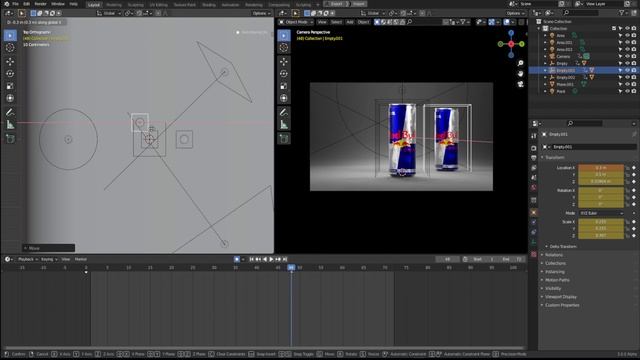This screenshot has height=360, width=640.
Task: Select the Rotate tool in left viewport
Action: tap(10, 74)
